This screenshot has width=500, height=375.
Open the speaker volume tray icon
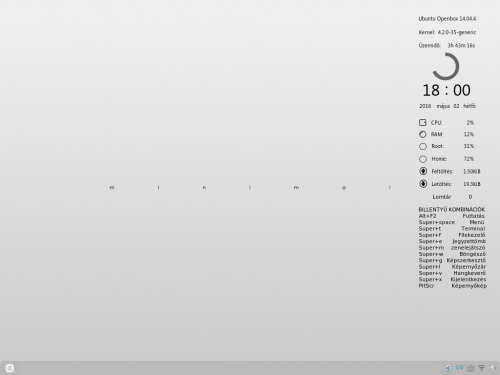click(x=493, y=368)
